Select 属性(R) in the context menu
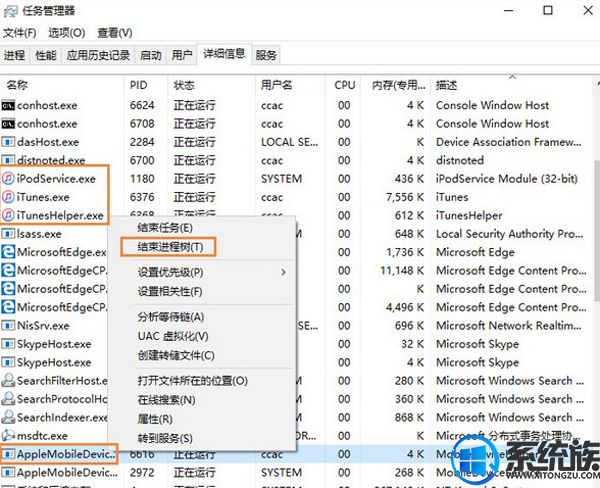The height and width of the screenshot is (488, 600). (x=155, y=419)
